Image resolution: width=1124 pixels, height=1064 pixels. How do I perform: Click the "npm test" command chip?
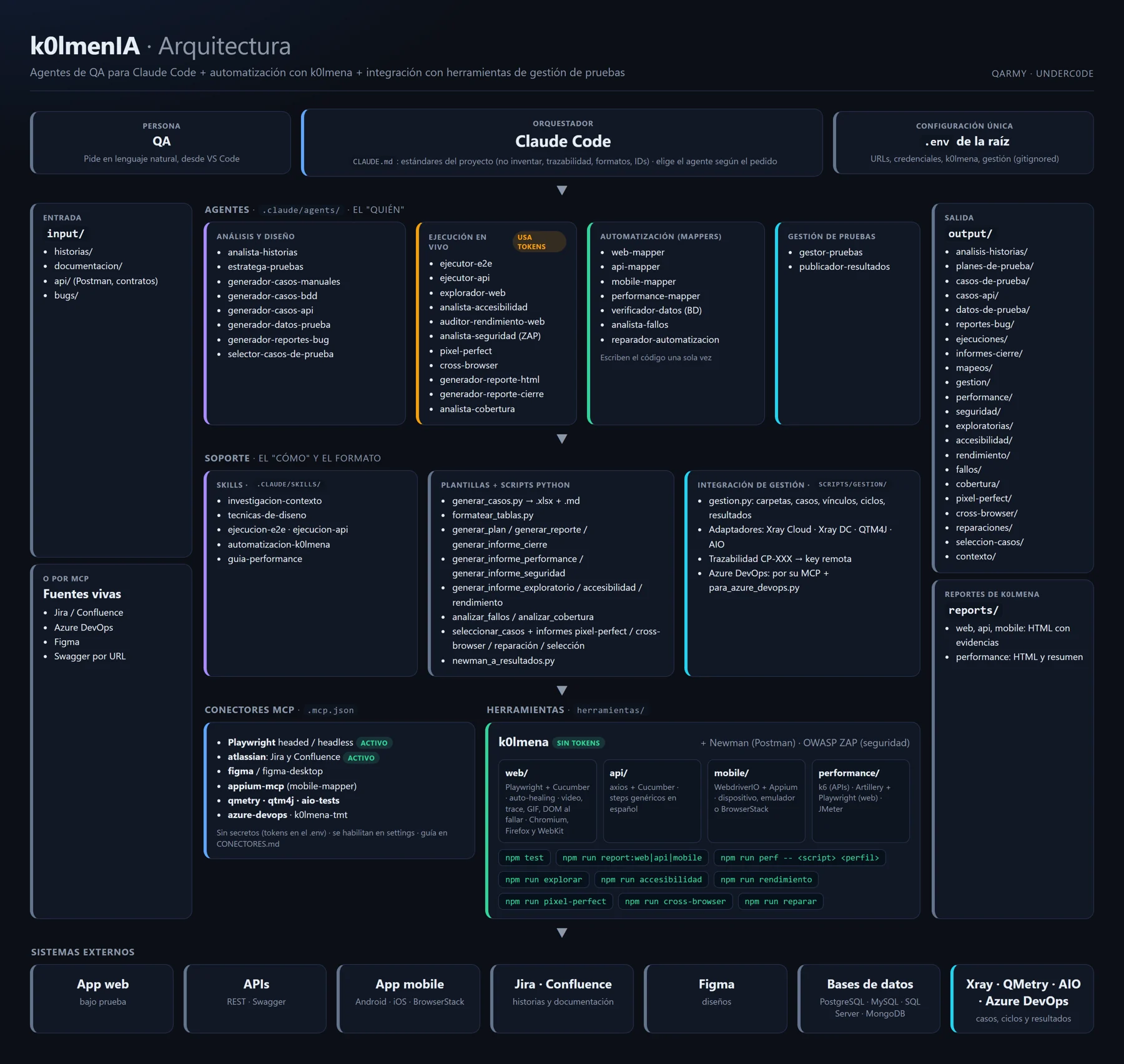click(x=525, y=858)
